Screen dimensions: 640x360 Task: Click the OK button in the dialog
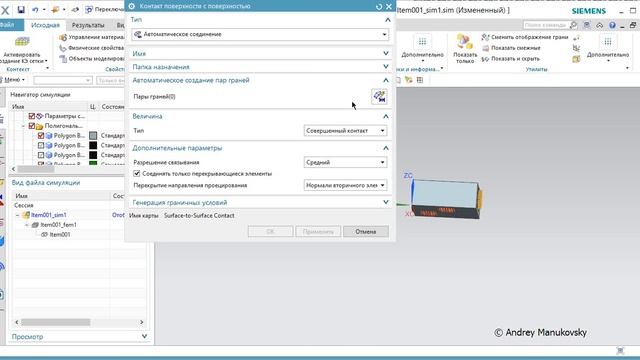point(270,231)
